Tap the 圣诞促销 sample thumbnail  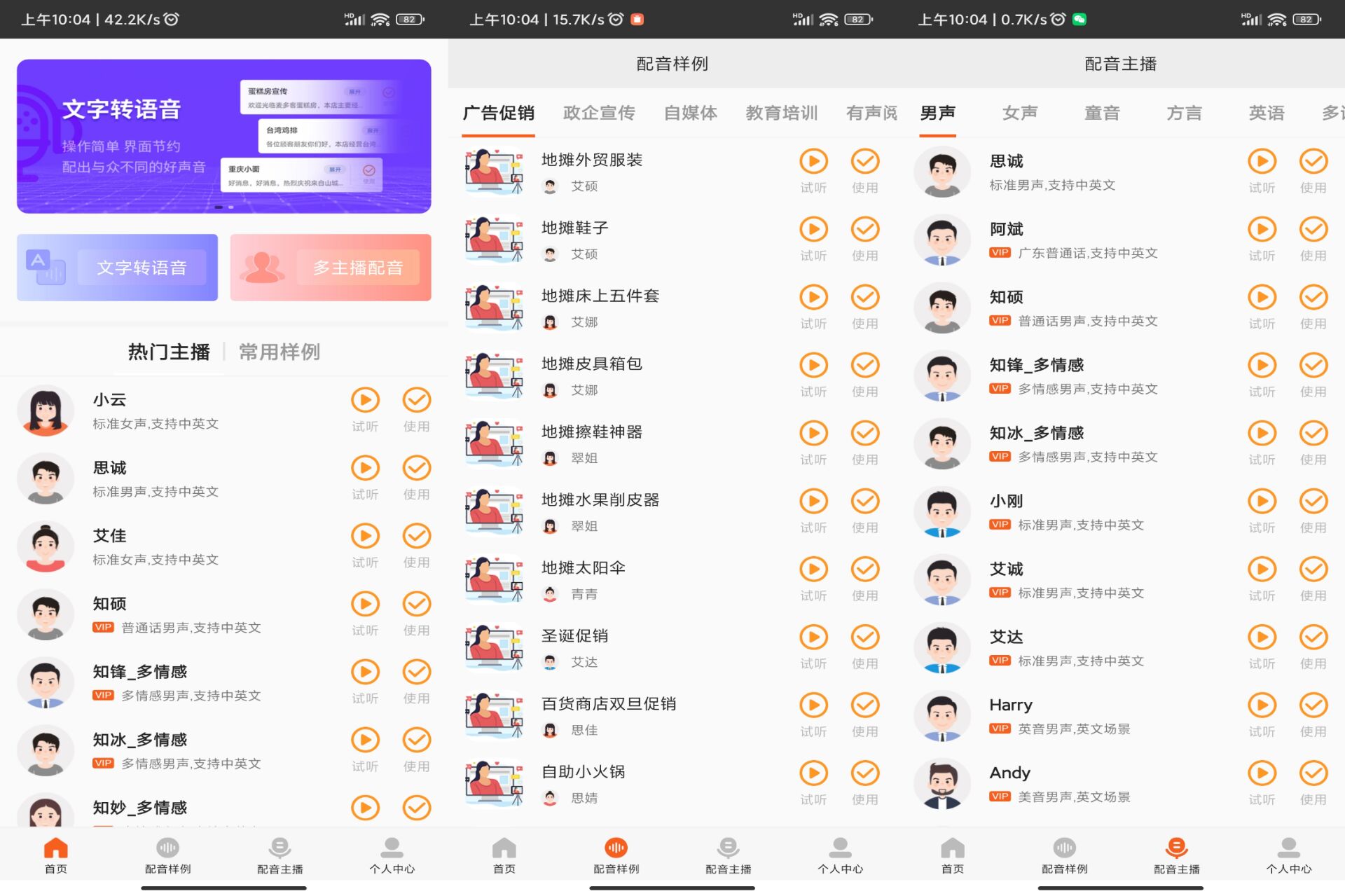pos(494,647)
